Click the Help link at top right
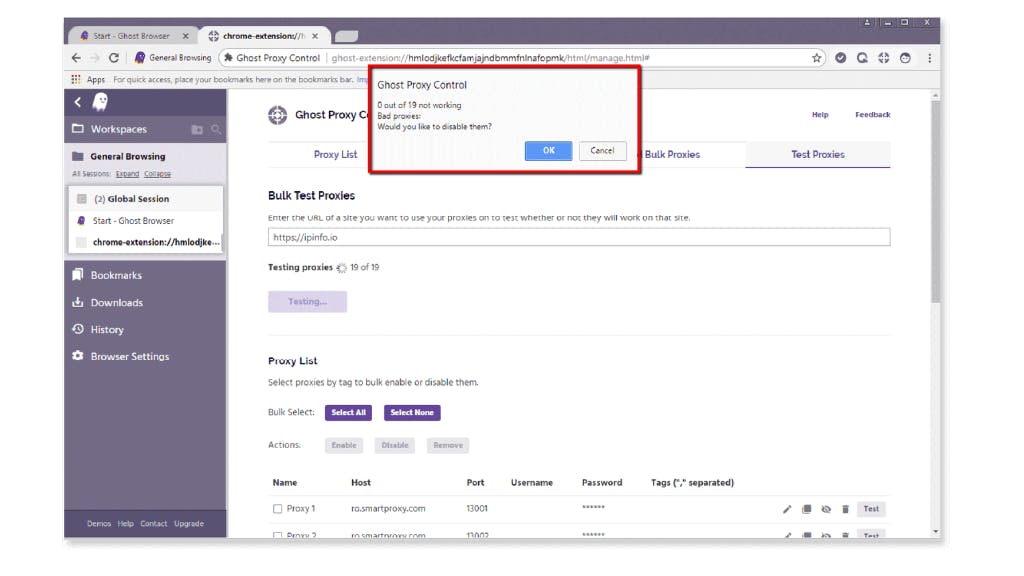 pos(820,115)
